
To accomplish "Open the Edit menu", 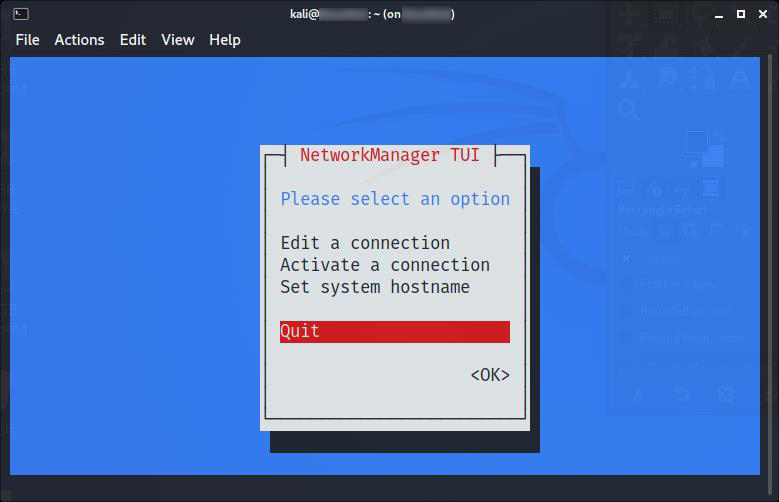I will (x=133, y=40).
